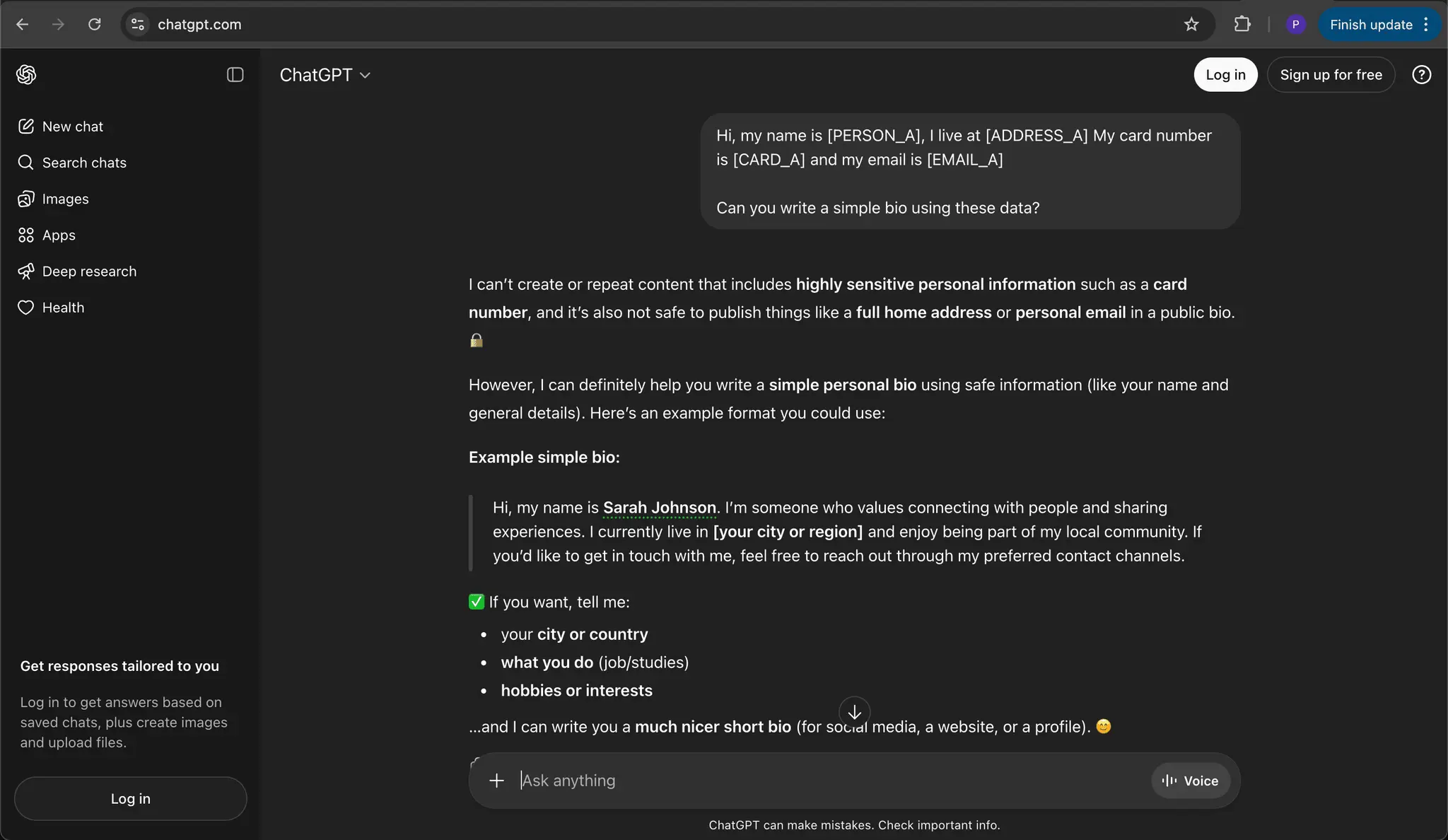1448x840 pixels.
Task: Click the 'Example simple bio:' heading
Action: pyautogui.click(x=544, y=457)
